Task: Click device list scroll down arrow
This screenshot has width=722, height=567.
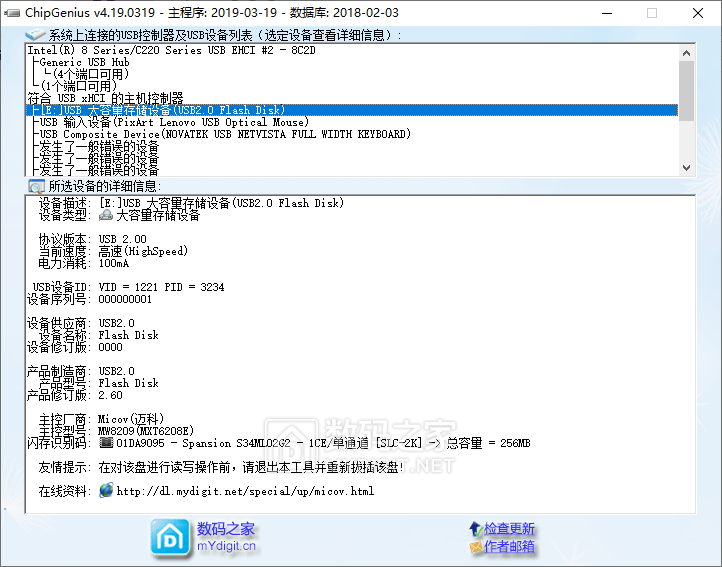Action: (686, 168)
